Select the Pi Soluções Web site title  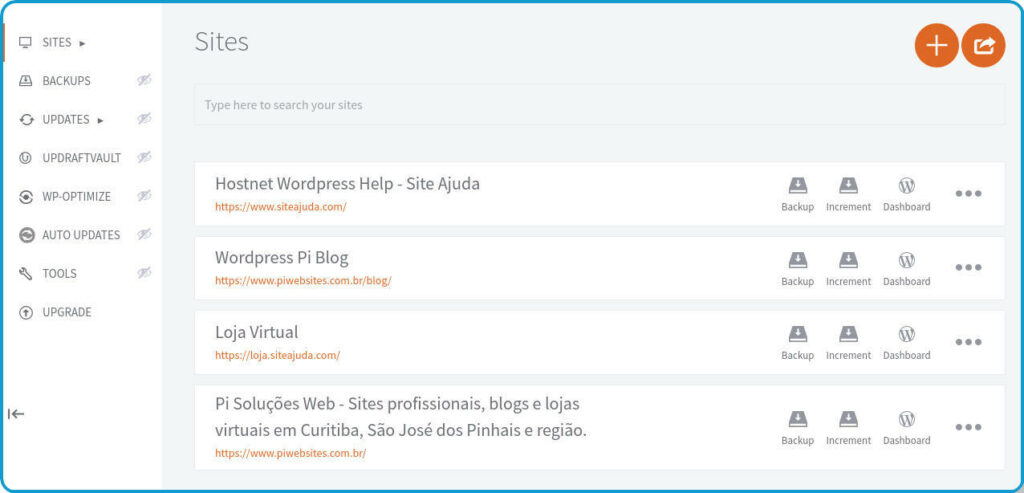pyautogui.click(x=401, y=418)
